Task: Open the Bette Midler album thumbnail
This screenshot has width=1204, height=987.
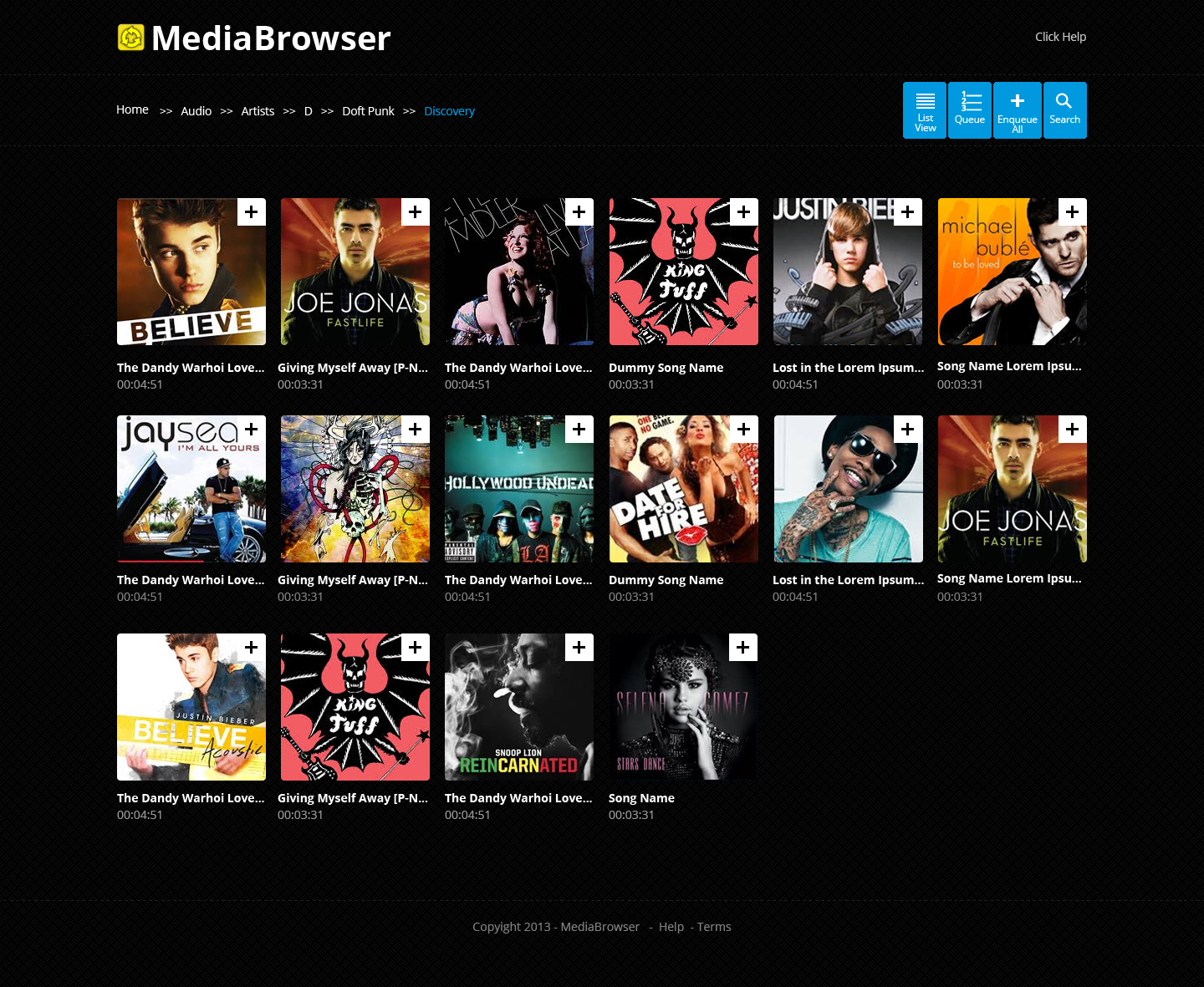Action: click(x=519, y=272)
